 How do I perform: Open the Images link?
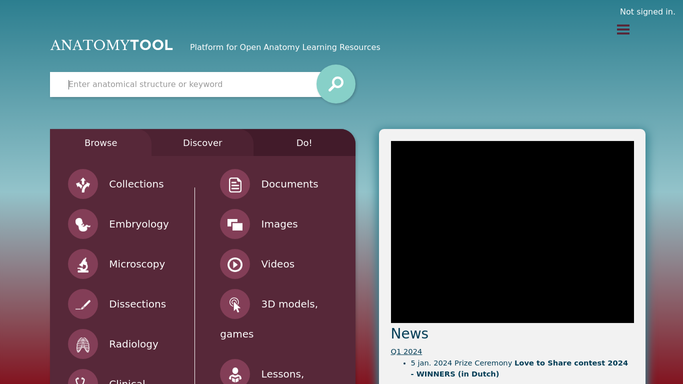coord(279,224)
